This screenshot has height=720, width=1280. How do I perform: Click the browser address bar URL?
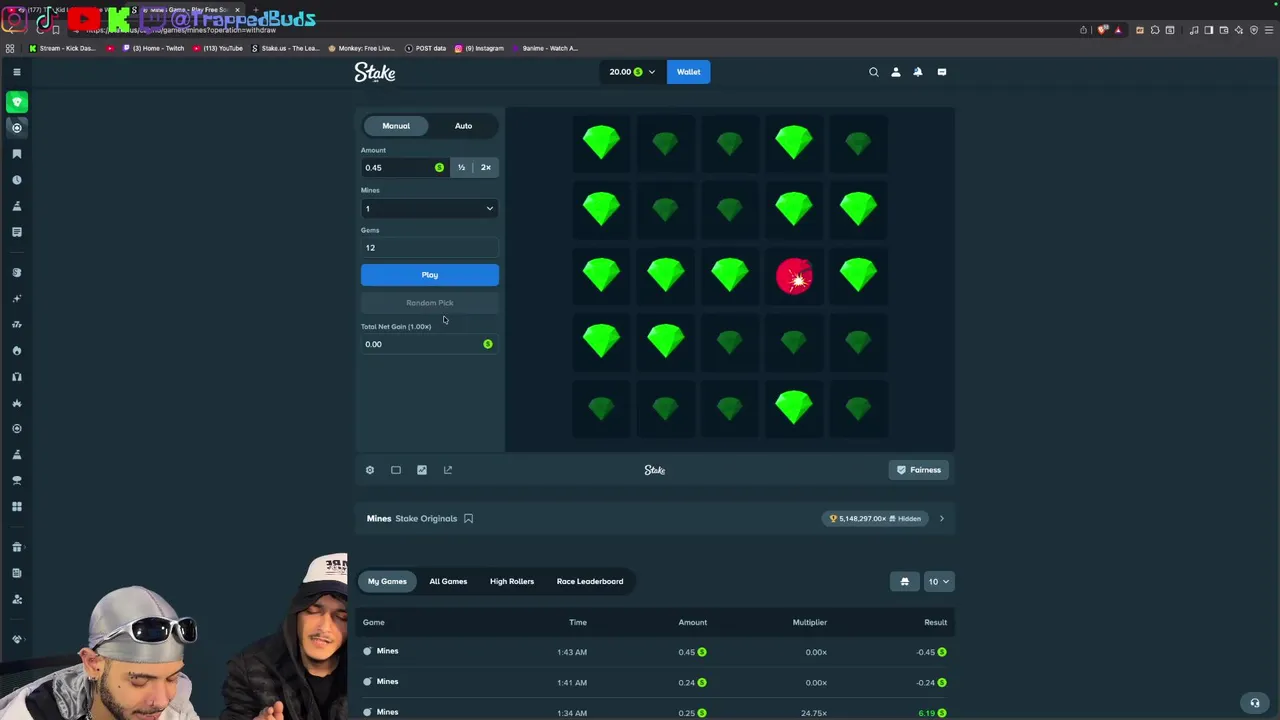point(181,30)
